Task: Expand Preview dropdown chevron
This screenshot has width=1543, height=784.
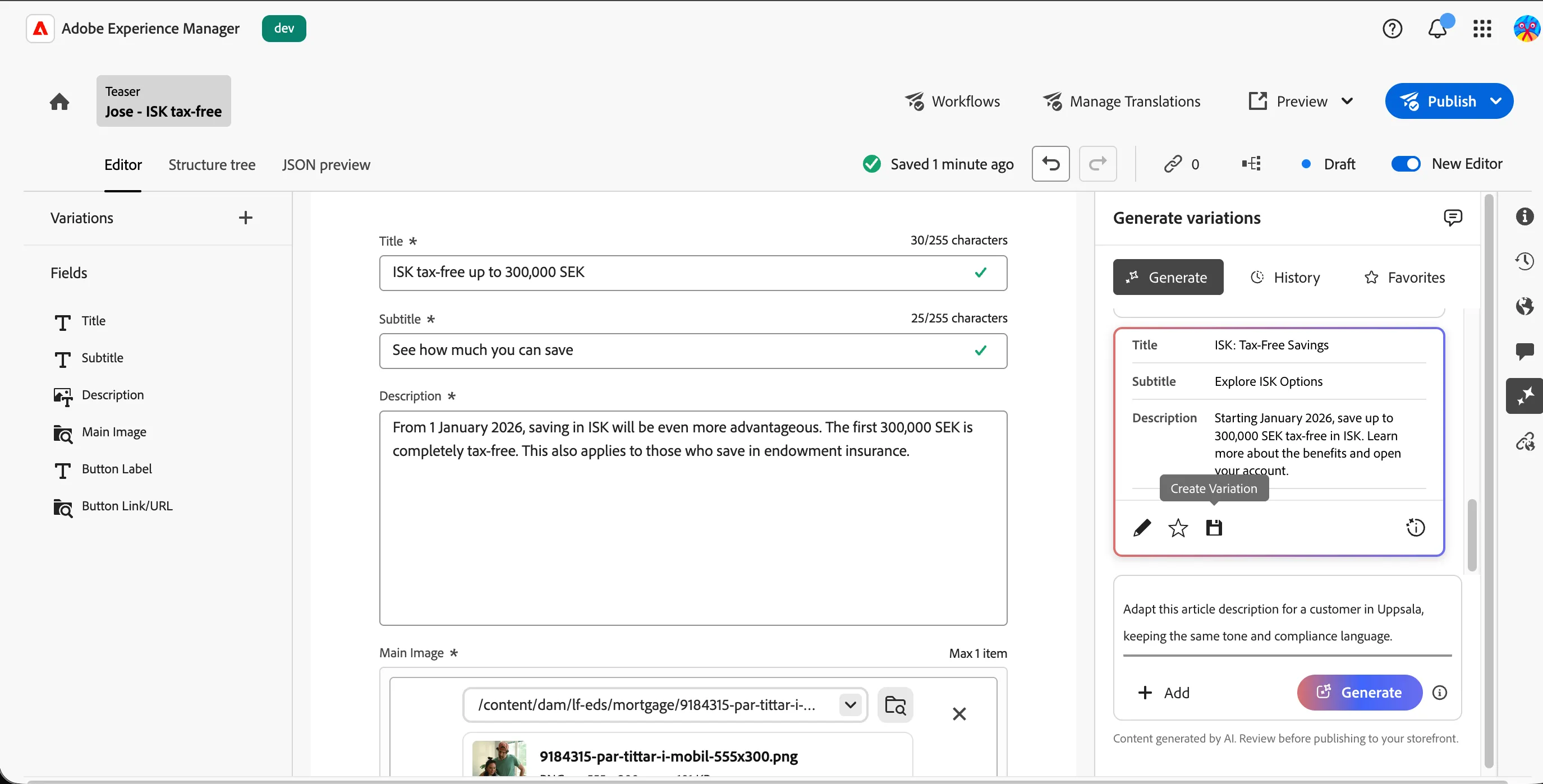Action: [1347, 101]
